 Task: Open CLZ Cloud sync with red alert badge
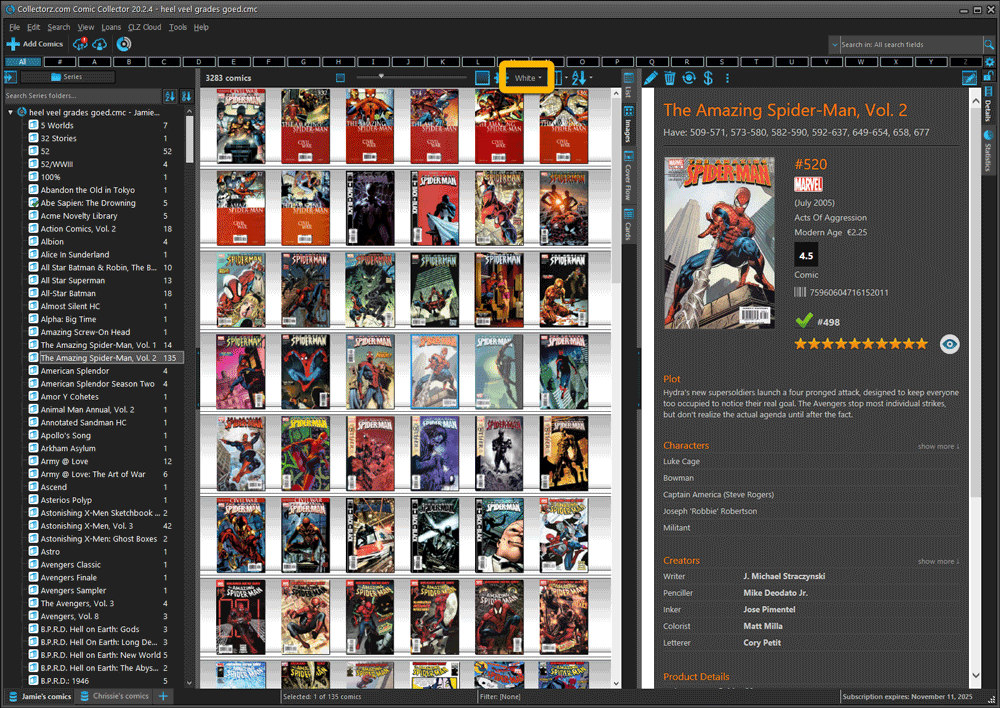pos(80,44)
